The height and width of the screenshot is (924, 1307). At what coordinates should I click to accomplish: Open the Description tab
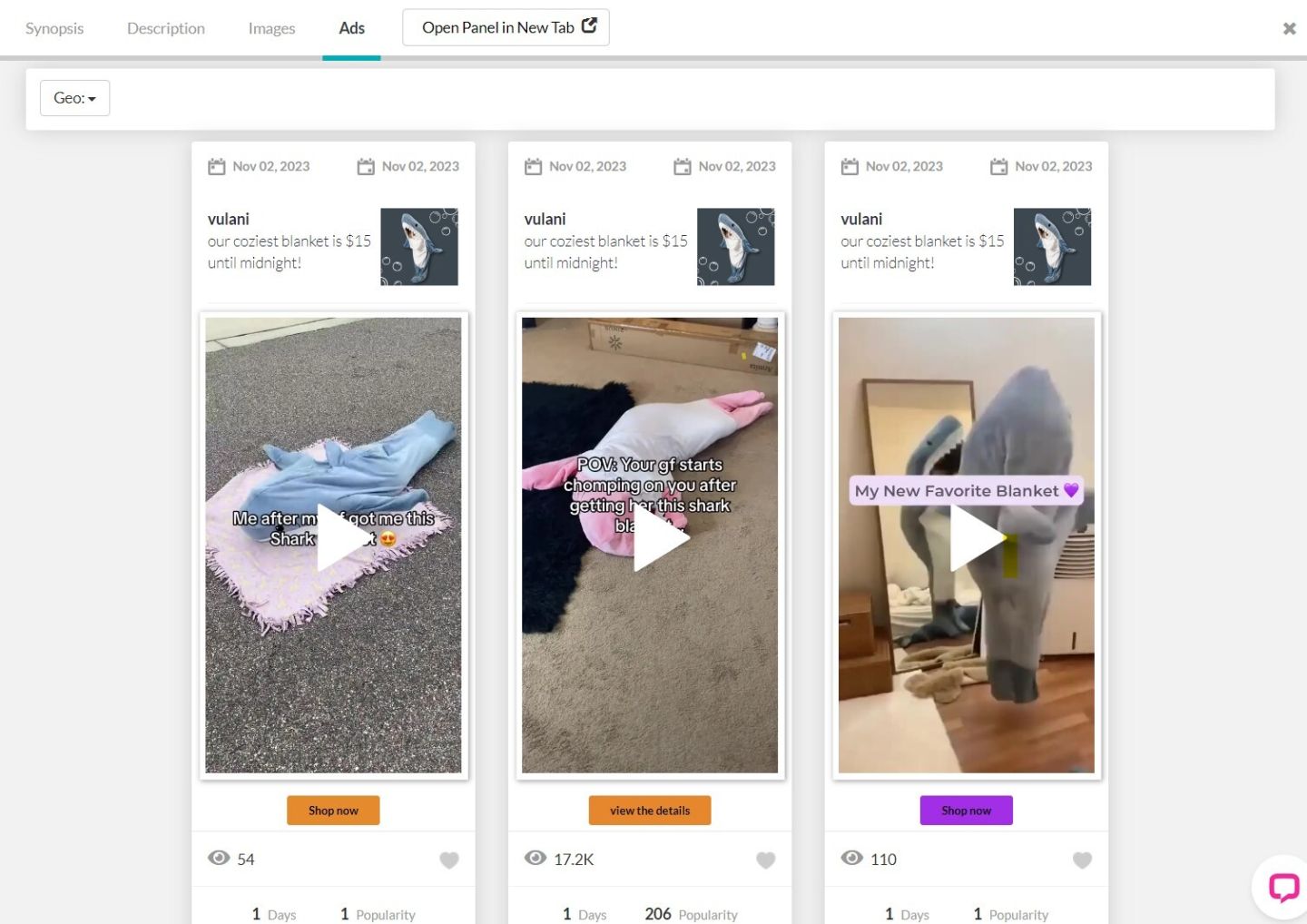(166, 28)
